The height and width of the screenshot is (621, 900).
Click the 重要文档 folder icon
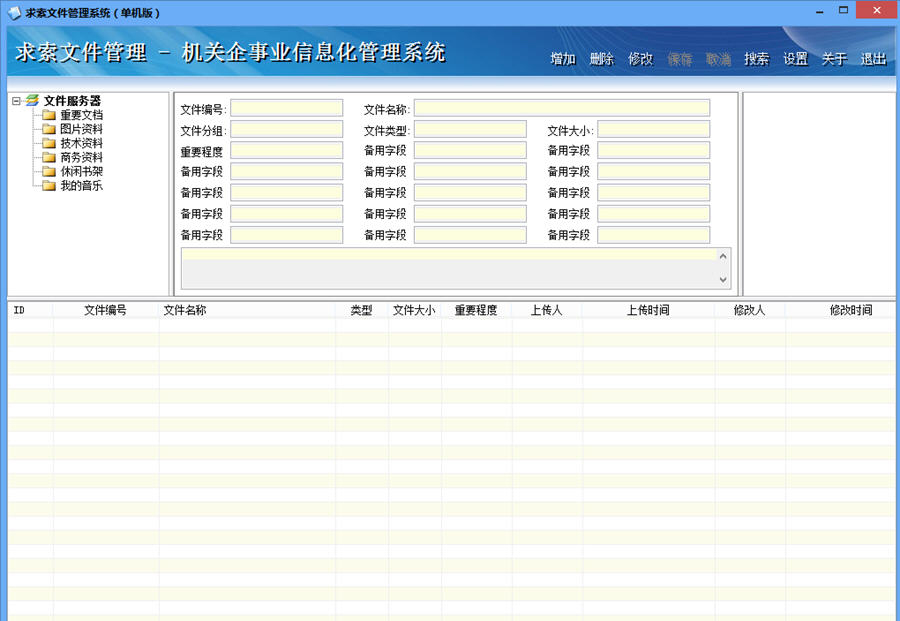coord(49,115)
